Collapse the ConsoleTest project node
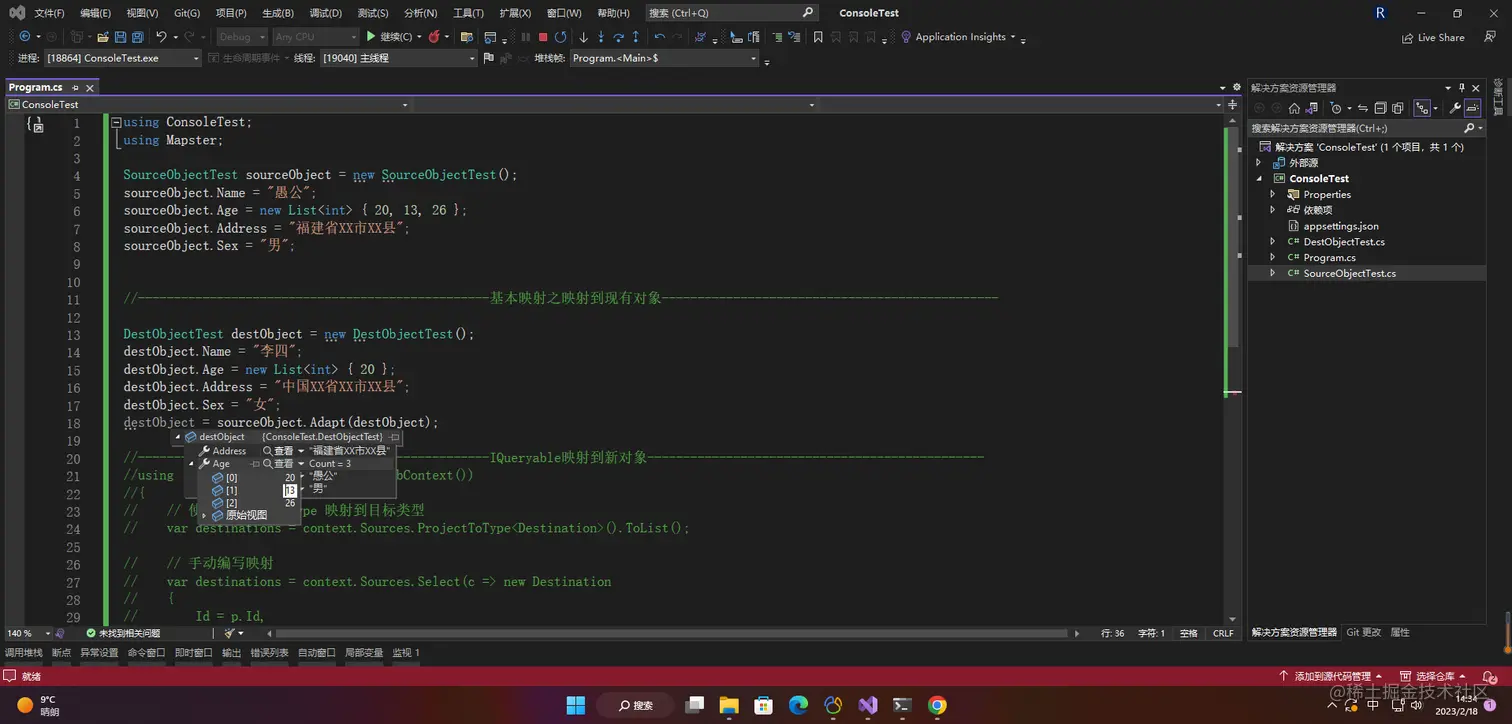Screen dimensions: 1512x724 1259,178
